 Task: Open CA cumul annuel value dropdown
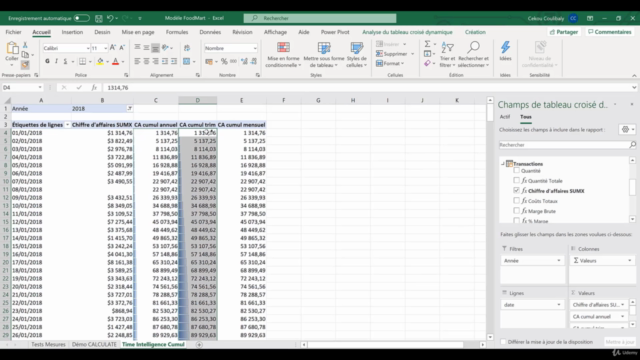622,316
